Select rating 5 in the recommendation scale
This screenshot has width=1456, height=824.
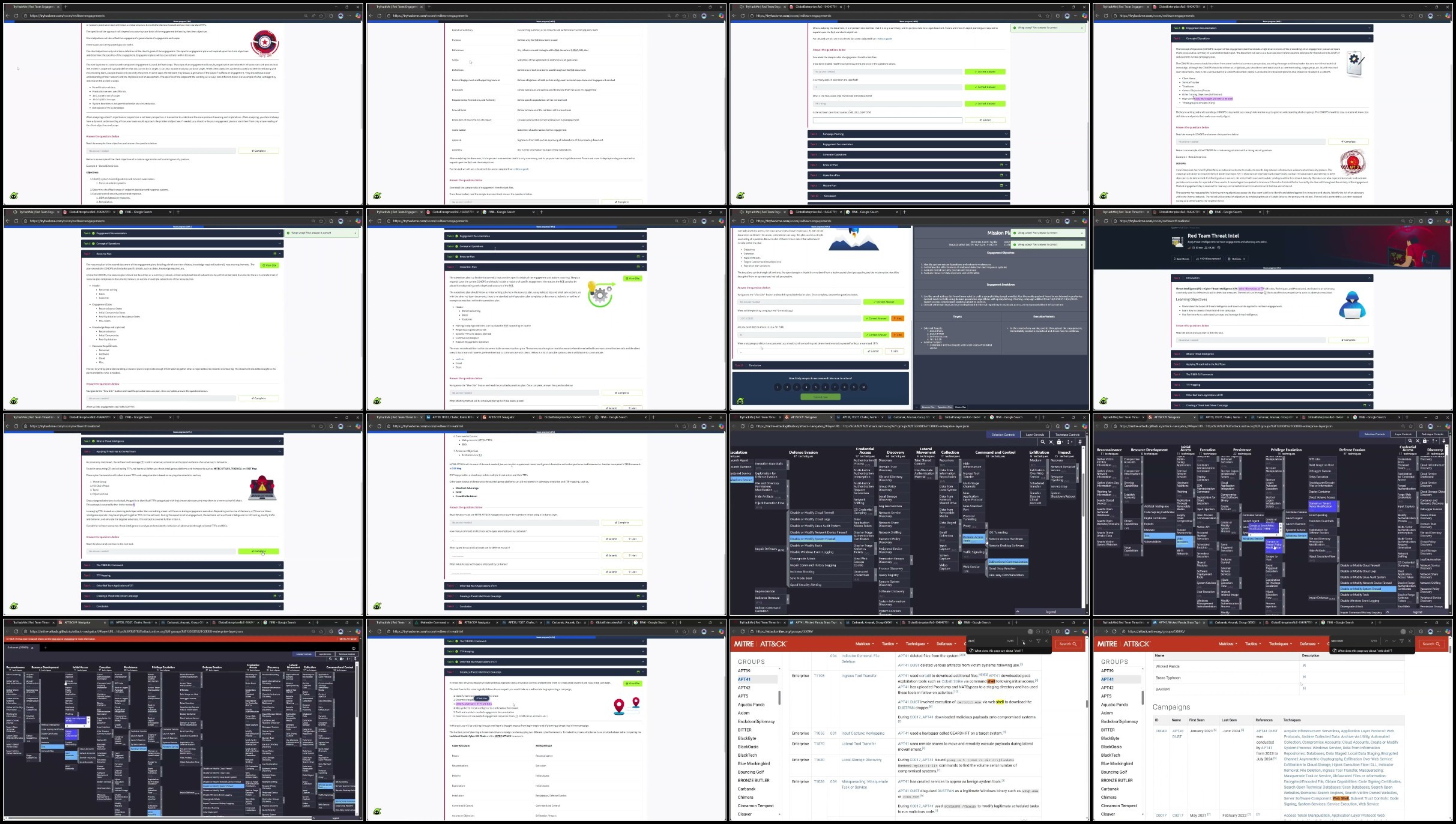(x=816, y=387)
